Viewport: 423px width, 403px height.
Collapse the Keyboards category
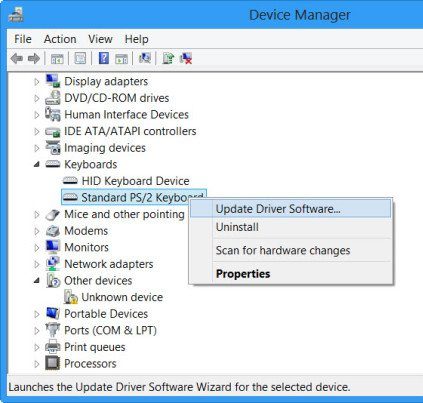pyautogui.click(x=37, y=164)
